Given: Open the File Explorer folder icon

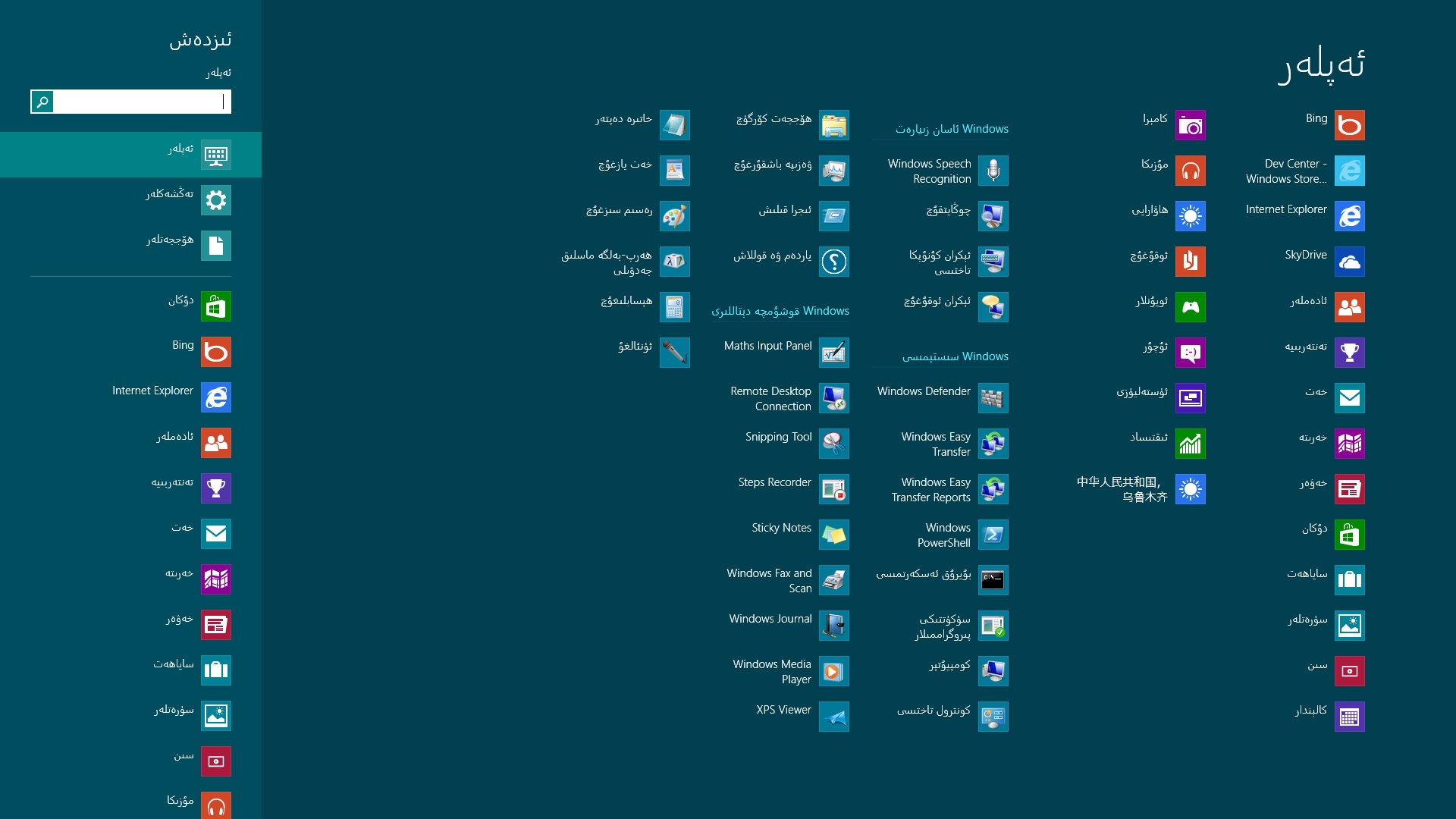Looking at the screenshot, I should (834, 125).
